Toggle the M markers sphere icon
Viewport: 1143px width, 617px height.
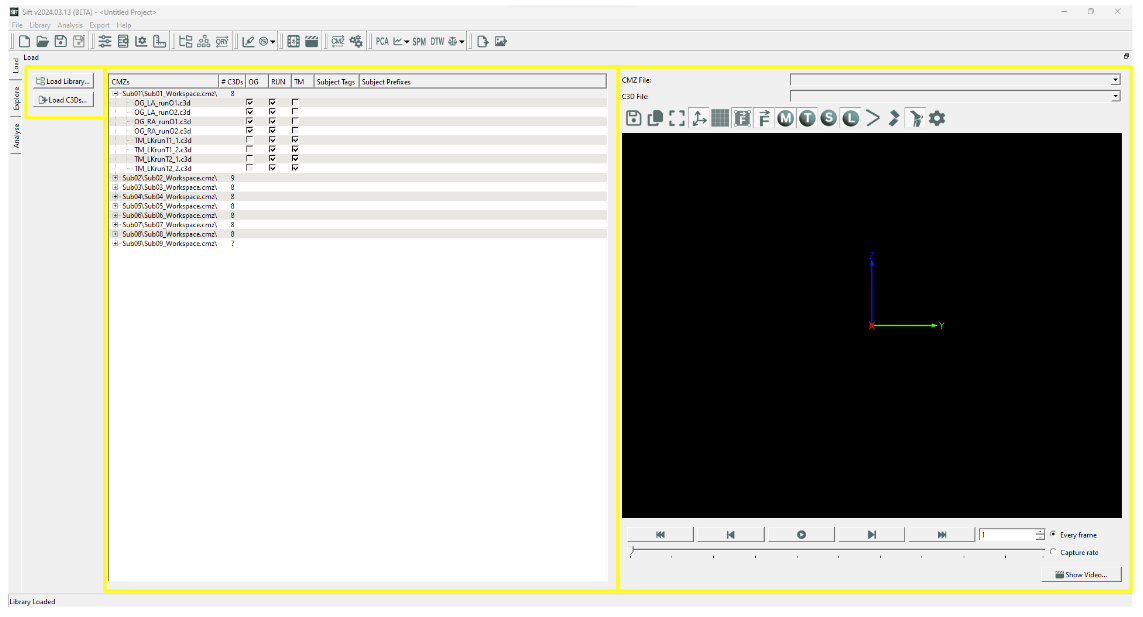pyautogui.click(x=785, y=118)
